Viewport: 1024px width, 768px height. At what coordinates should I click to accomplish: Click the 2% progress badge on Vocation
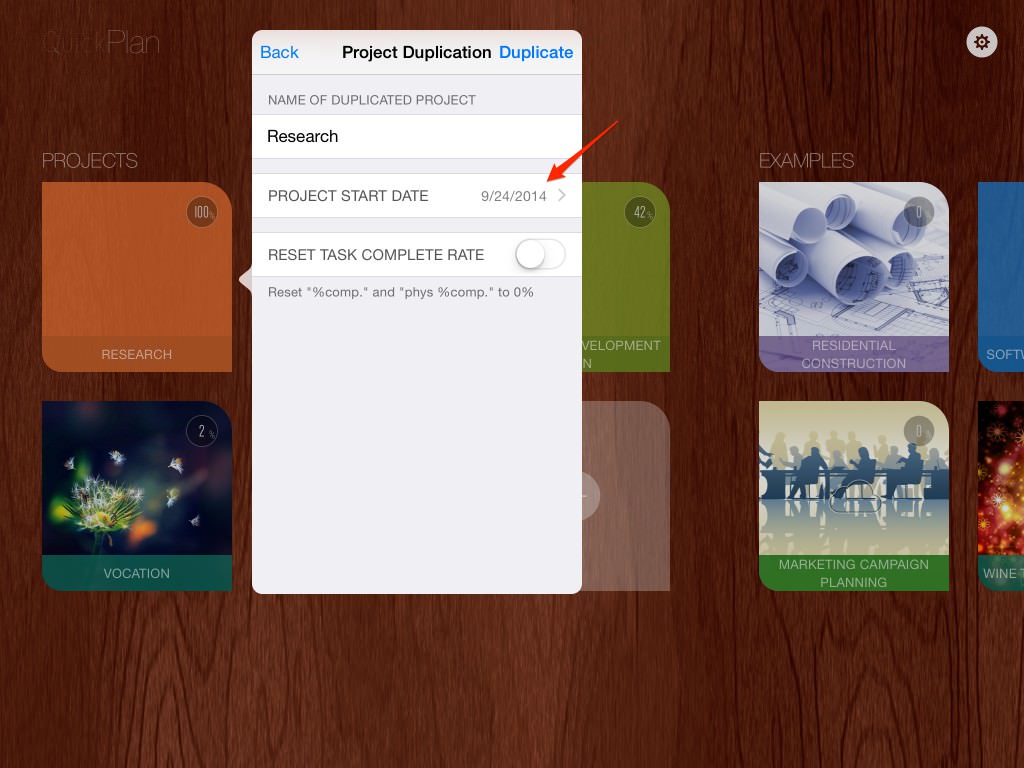click(x=202, y=431)
